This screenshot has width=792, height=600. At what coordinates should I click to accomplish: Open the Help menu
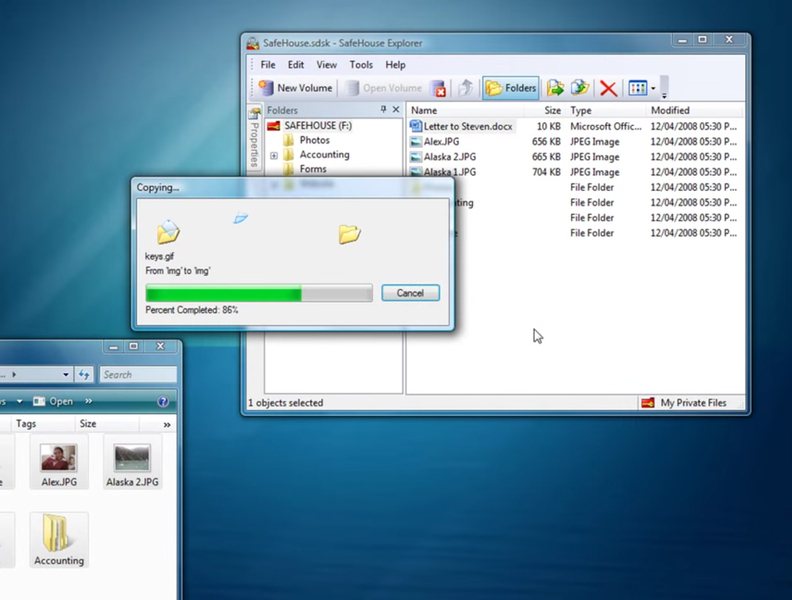[x=395, y=65]
